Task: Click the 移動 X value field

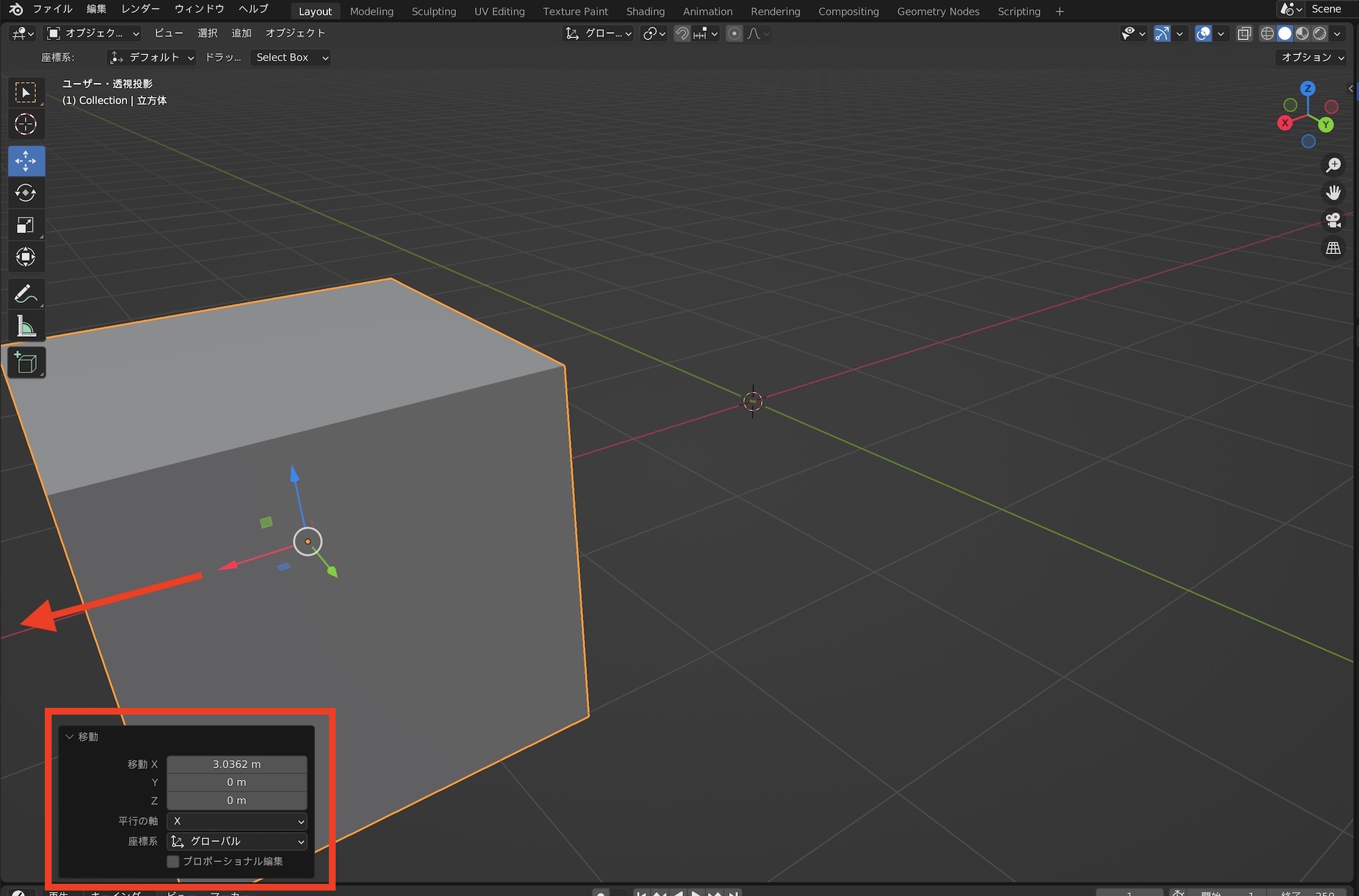Action: [x=236, y=764]
